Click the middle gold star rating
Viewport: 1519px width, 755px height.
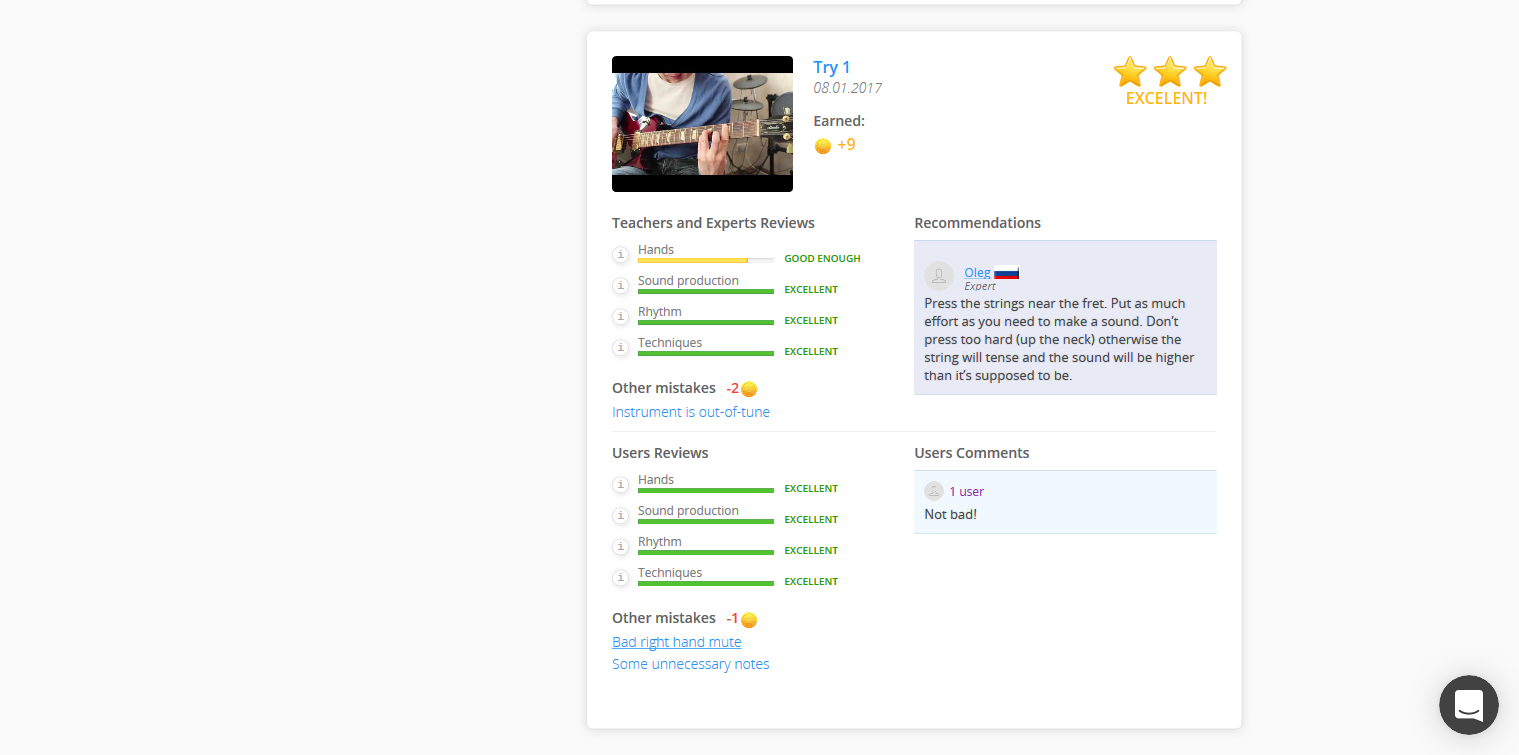point(1170,72)
